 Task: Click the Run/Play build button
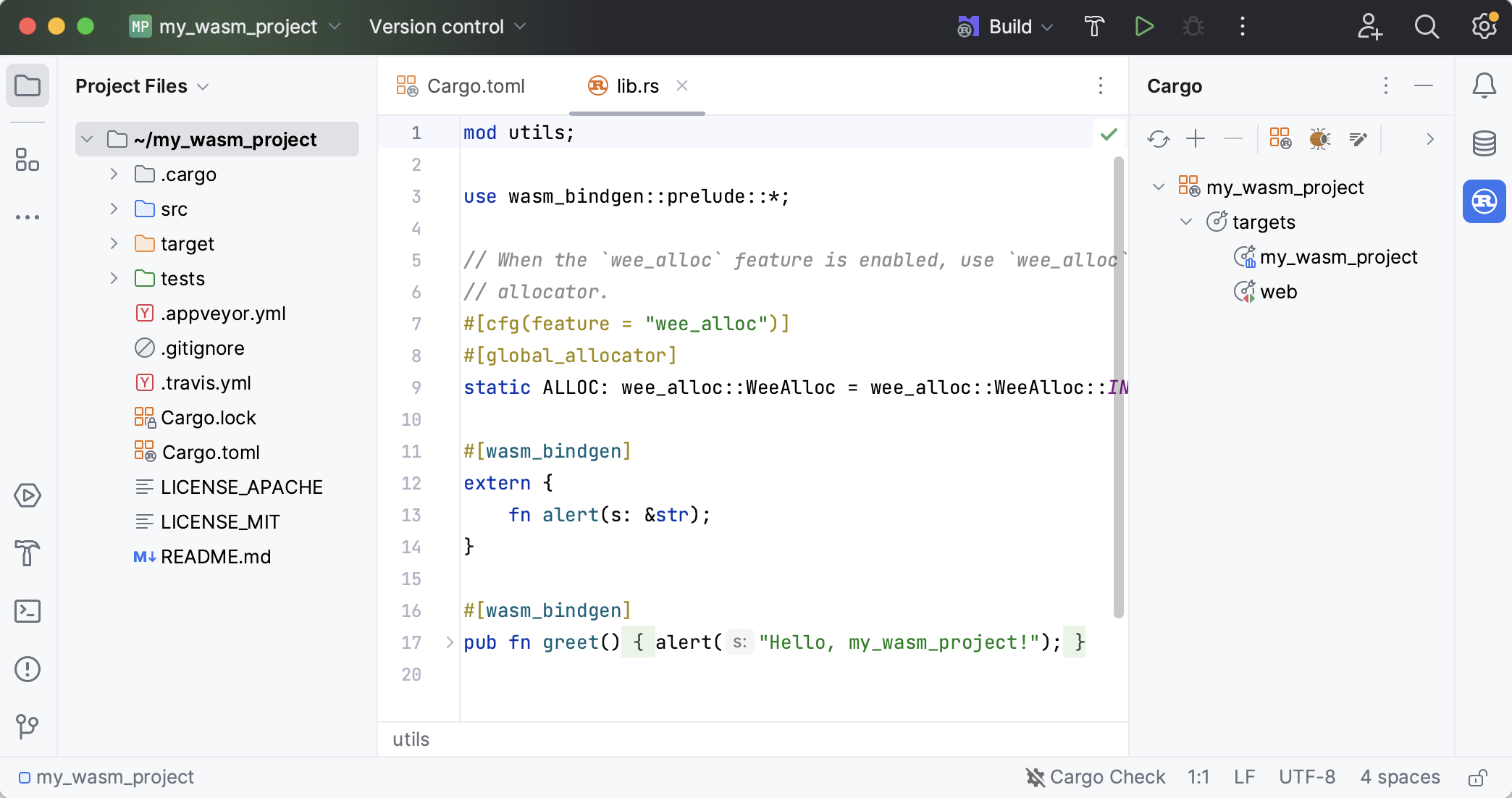[x=1146, y=27]
